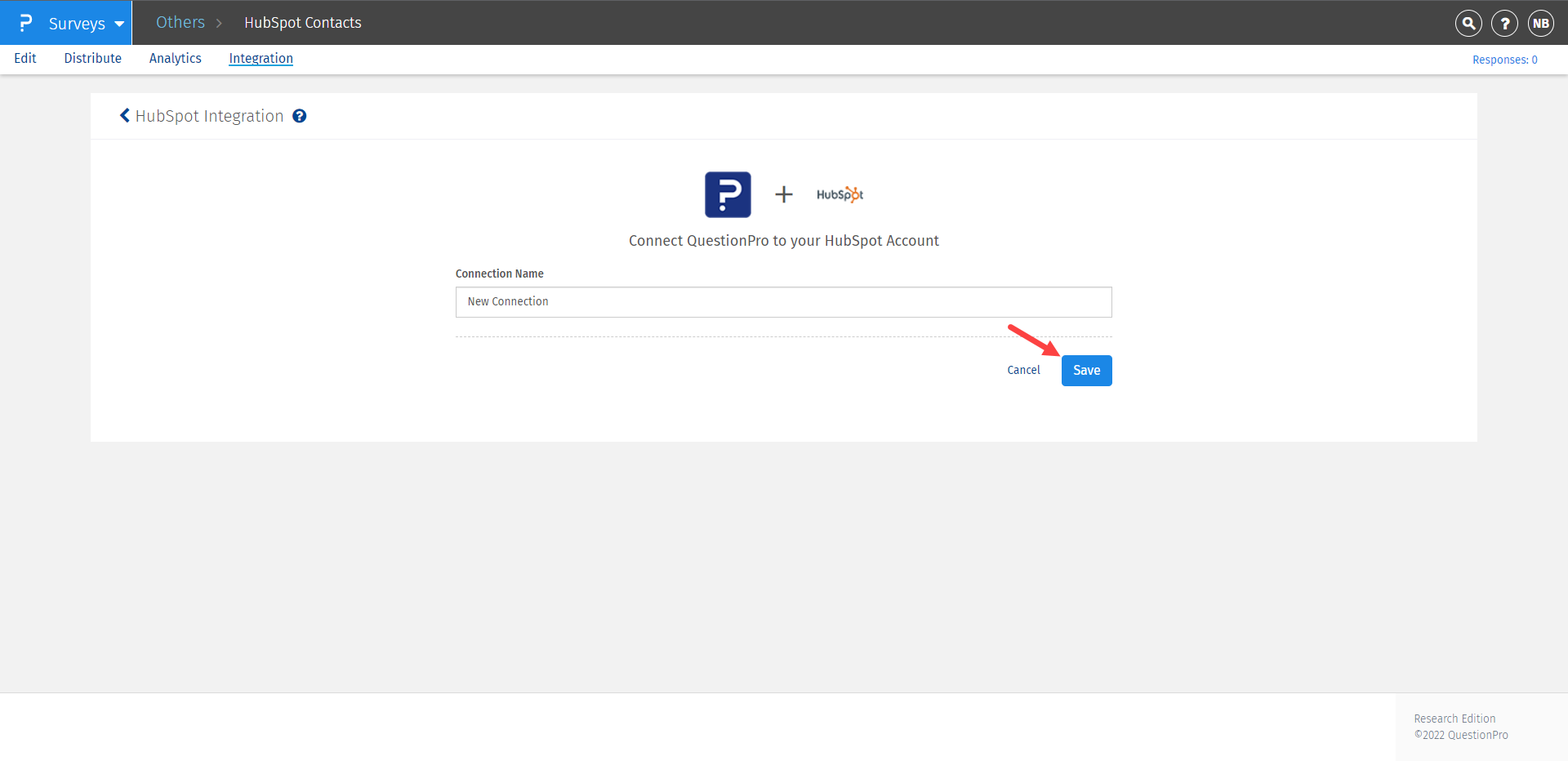
Task: Focus the Connection Name input field
Action: [x=784, y=302]
